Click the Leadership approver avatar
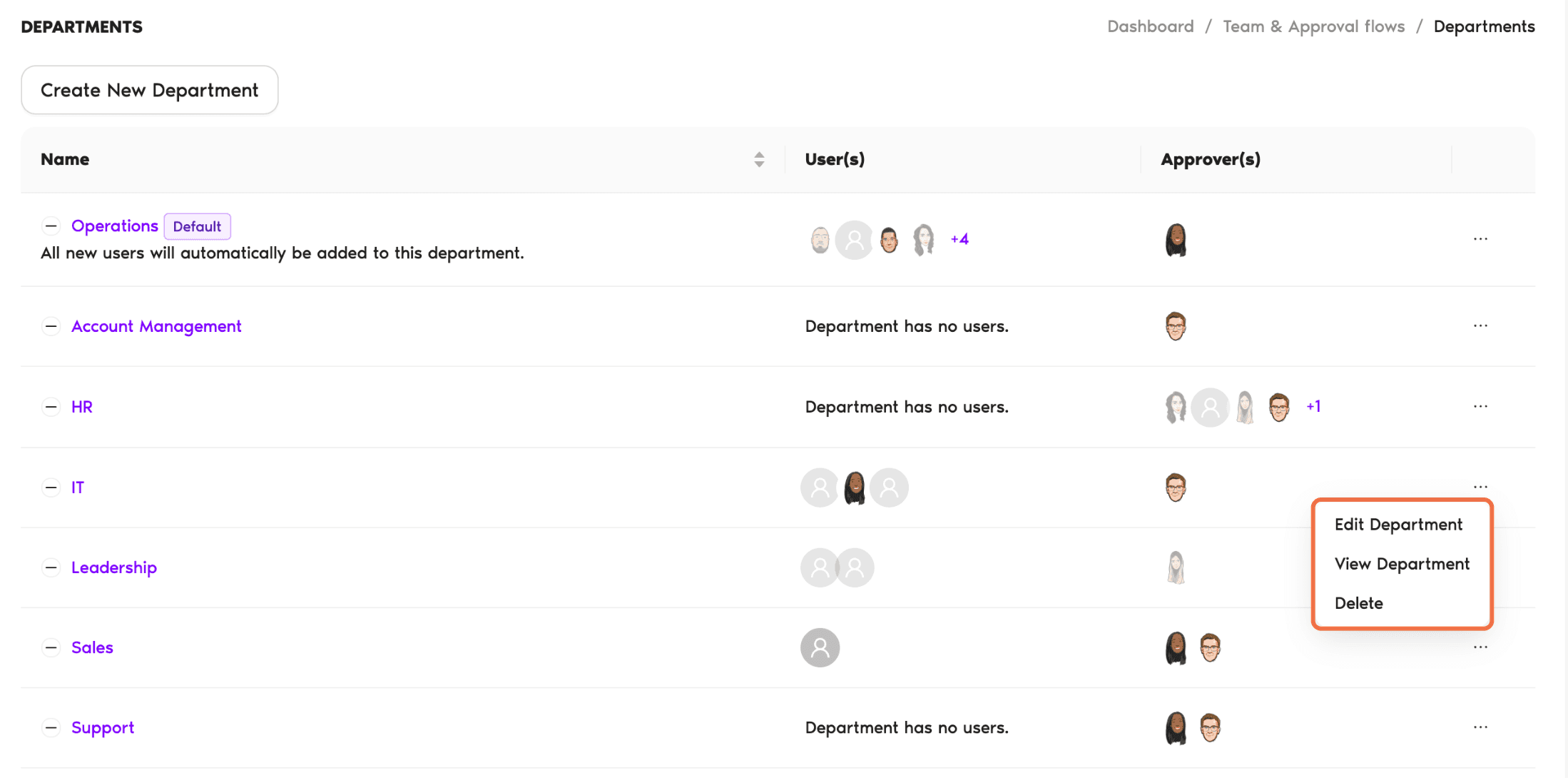Screen dimensions: 1568x778 point(1176,568)
